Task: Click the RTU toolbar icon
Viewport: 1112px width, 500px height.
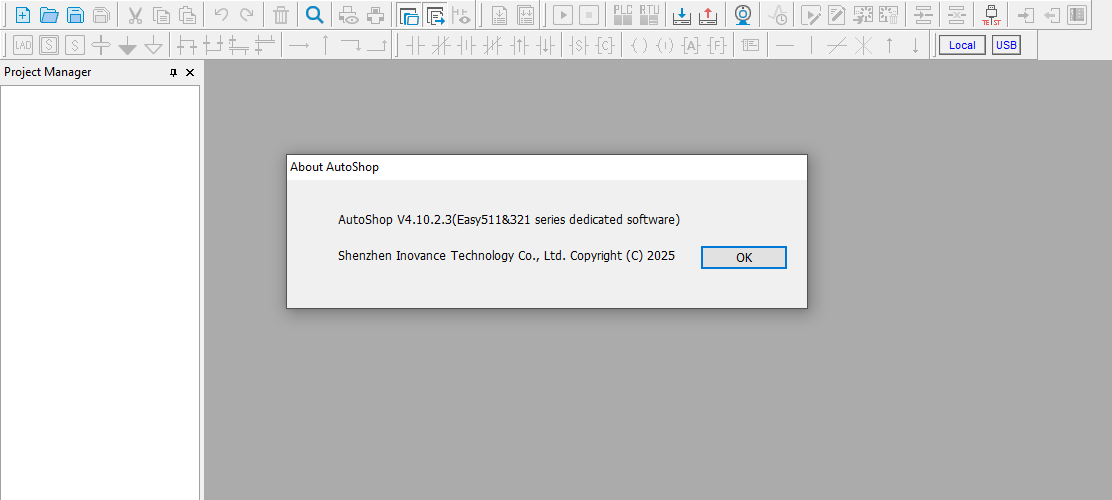Action: [648, 15]
